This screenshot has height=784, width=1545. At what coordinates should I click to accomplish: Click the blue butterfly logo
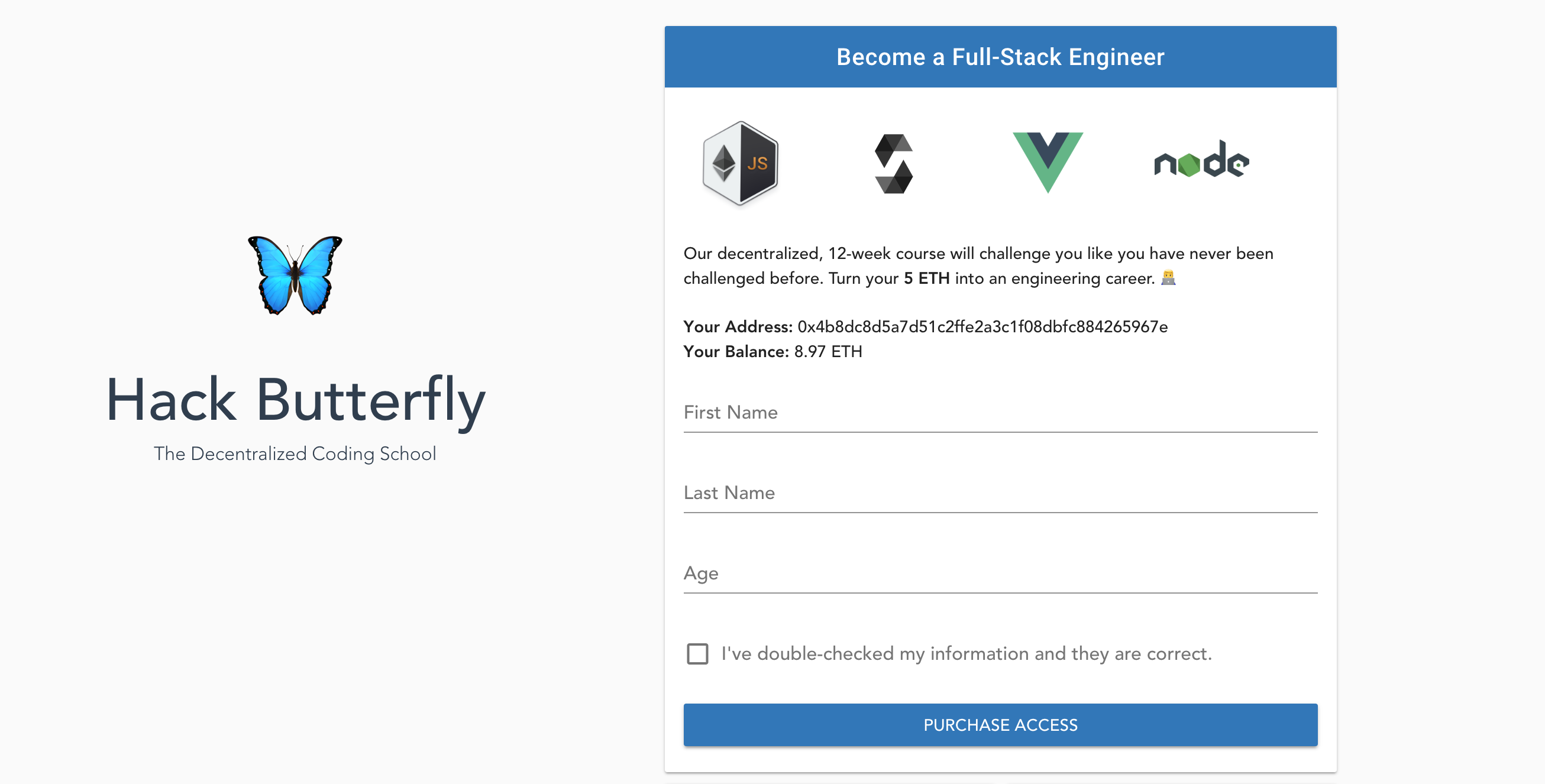pyautogui.click(x=295, y=275)
